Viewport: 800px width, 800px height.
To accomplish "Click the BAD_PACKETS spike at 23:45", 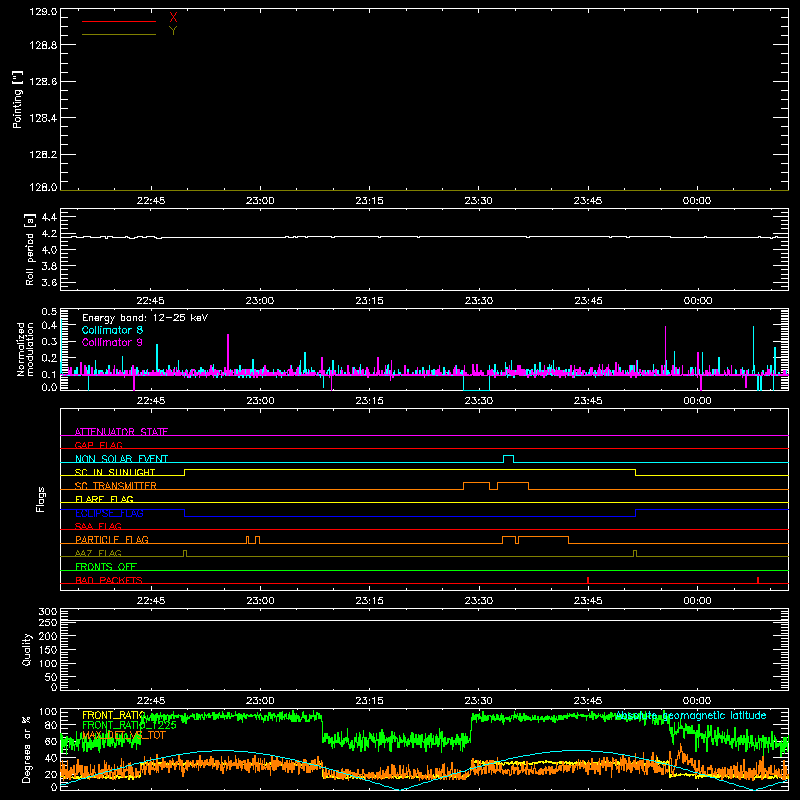I will point(588,580).
